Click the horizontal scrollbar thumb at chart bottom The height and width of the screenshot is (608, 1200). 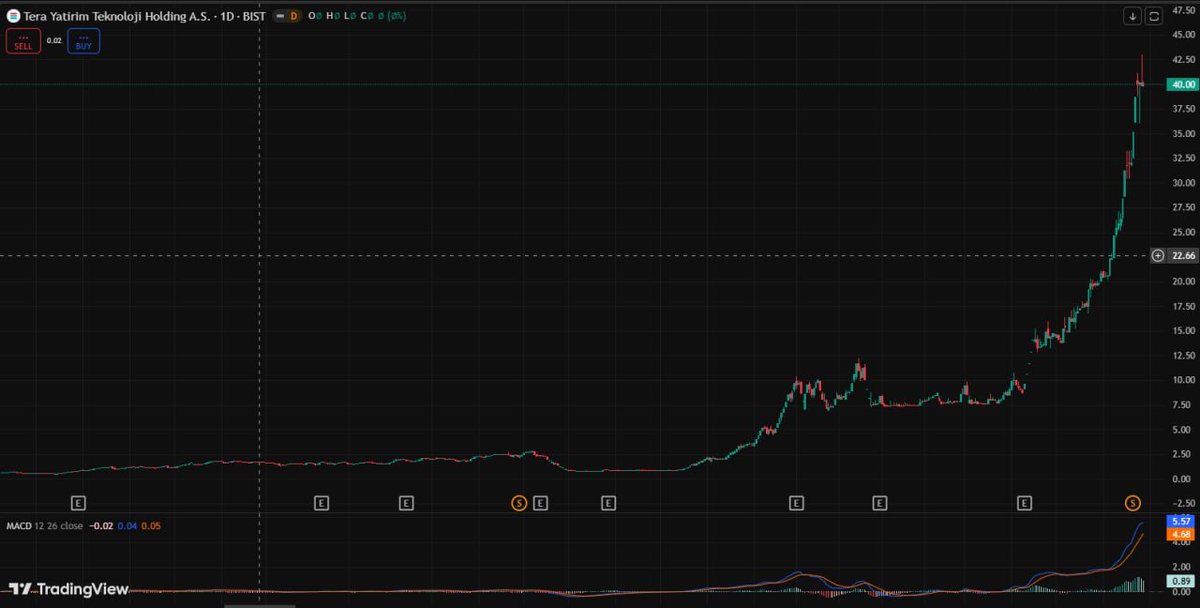point(260,605)
